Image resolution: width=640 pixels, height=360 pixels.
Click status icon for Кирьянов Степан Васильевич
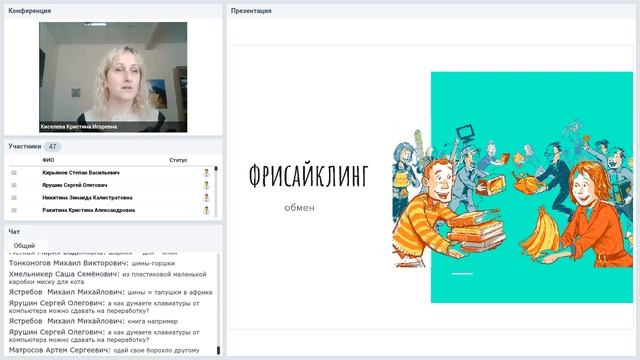point(207,173)
